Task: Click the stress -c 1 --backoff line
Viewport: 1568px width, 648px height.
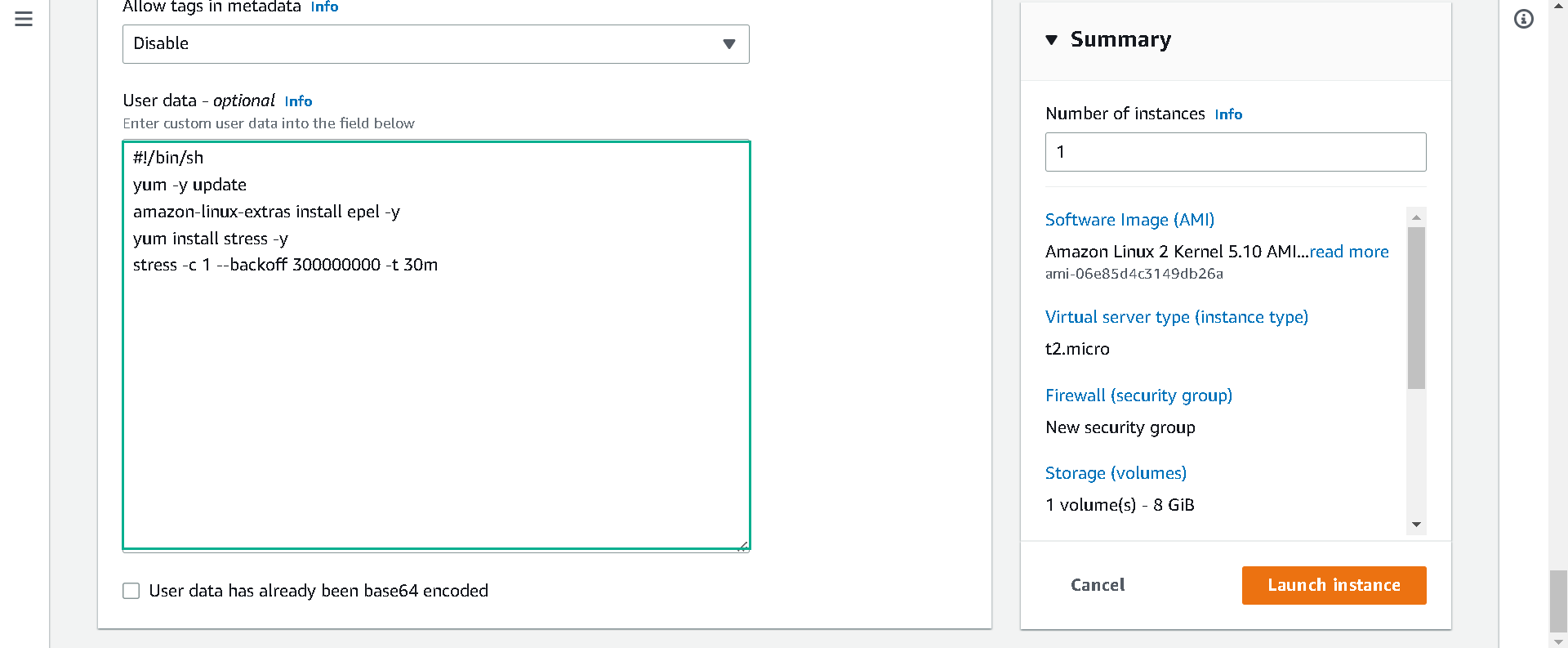Action: [x=285, y=265]
